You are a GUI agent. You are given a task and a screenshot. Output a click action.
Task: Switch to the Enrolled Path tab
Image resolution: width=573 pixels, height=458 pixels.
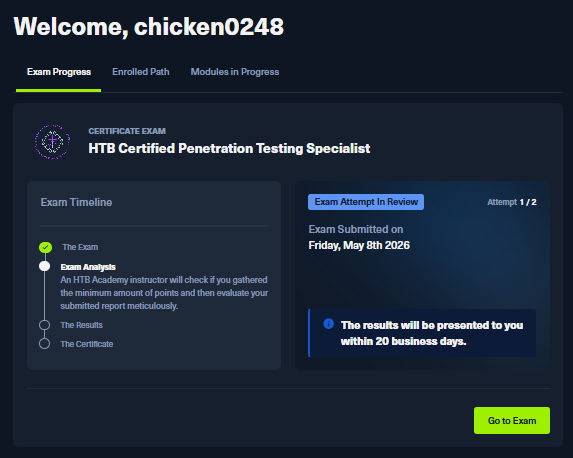coord(141,72)
